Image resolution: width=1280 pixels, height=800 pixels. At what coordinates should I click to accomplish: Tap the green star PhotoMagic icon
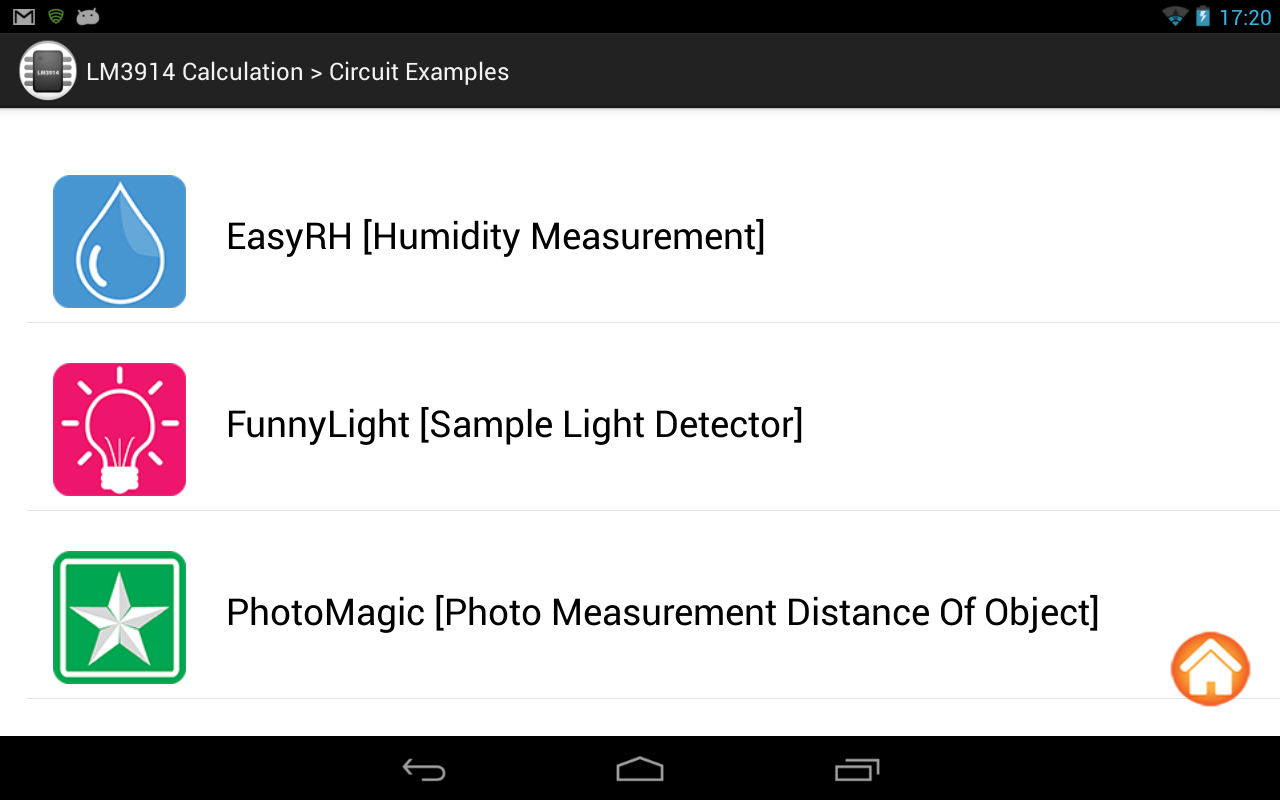(119, 617)
